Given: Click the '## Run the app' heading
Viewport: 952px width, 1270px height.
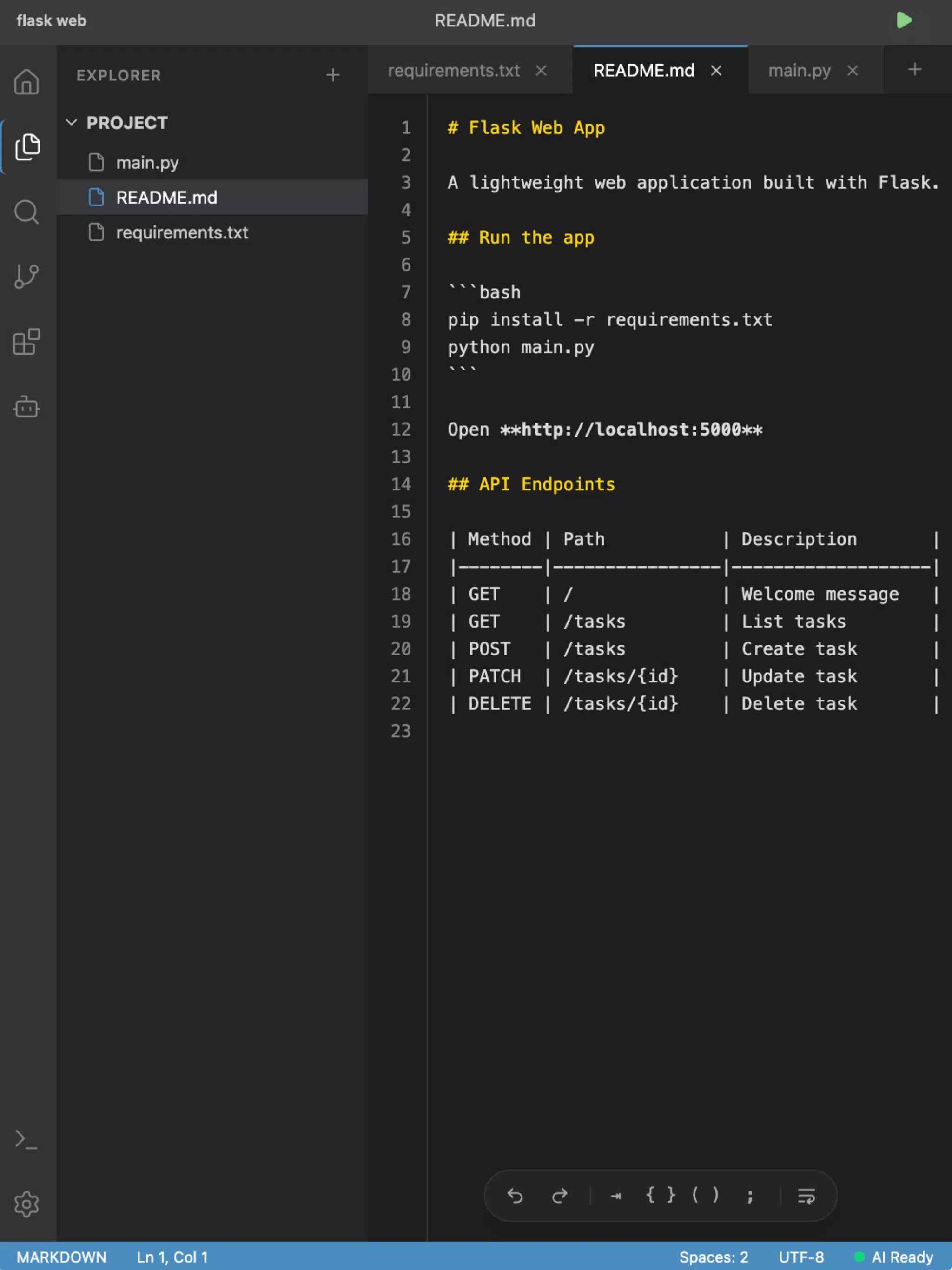Looking at the screenshot, I should [x=521, y=237].
